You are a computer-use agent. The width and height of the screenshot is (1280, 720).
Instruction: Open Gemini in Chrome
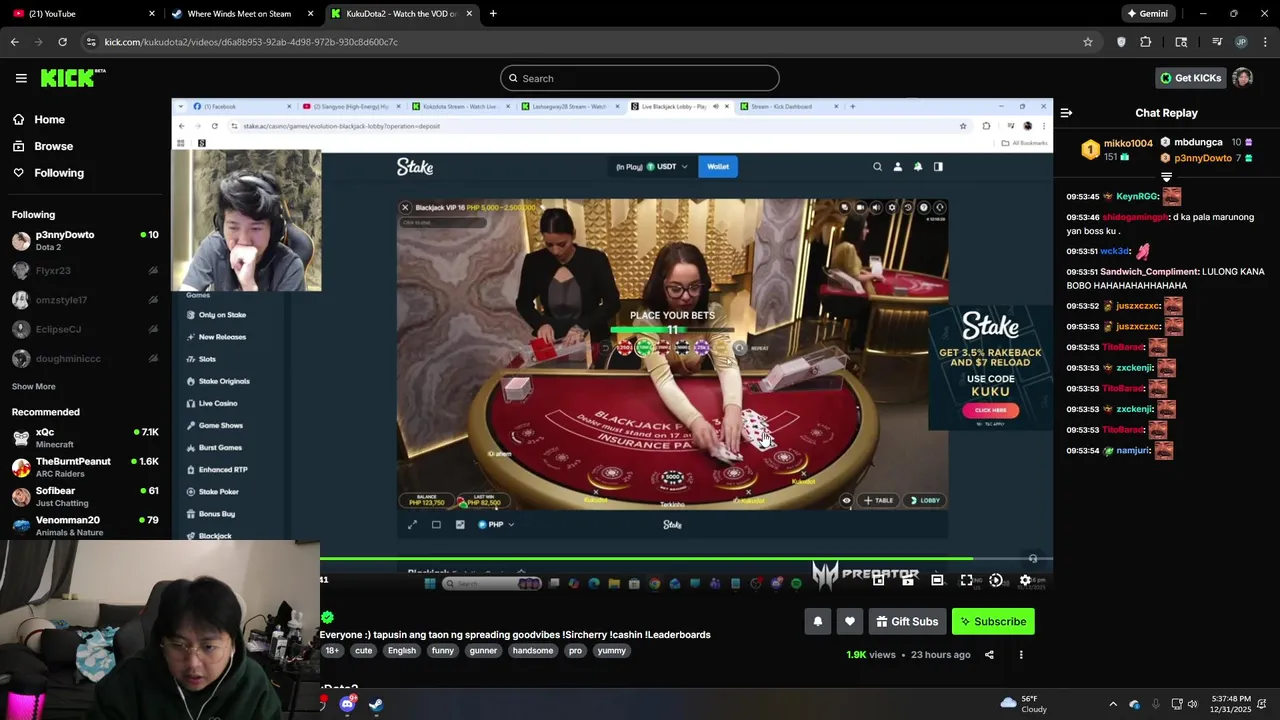coord(1147,14)
